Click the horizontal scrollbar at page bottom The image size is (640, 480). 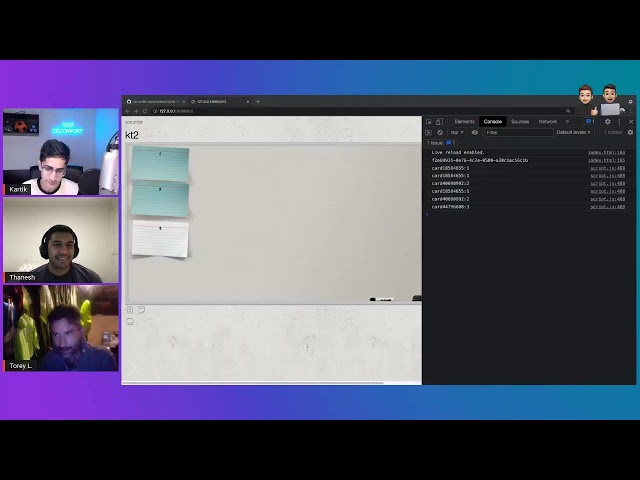[253, 383]
